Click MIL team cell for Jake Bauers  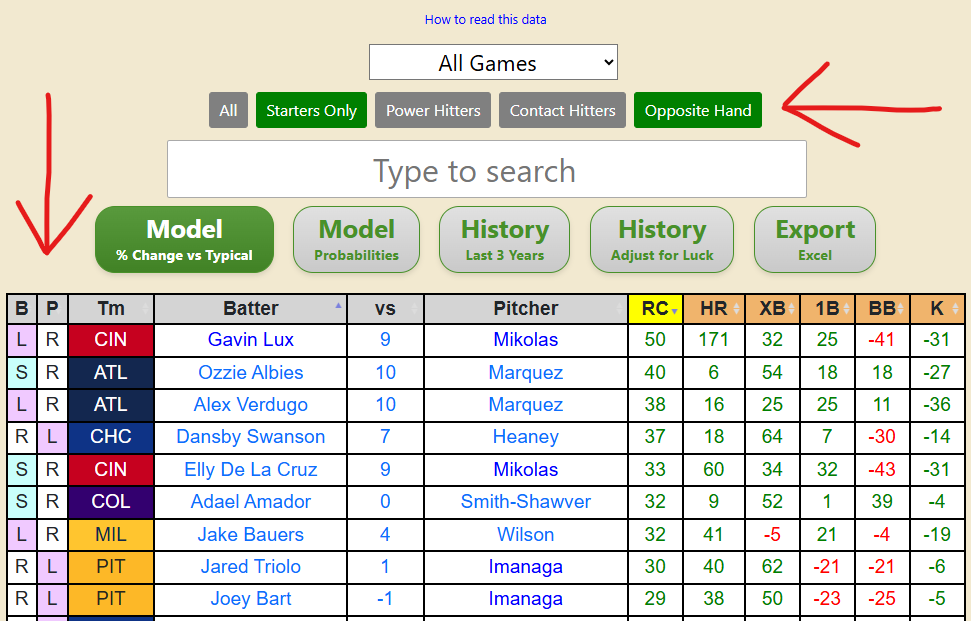click(x=111, y=535)
